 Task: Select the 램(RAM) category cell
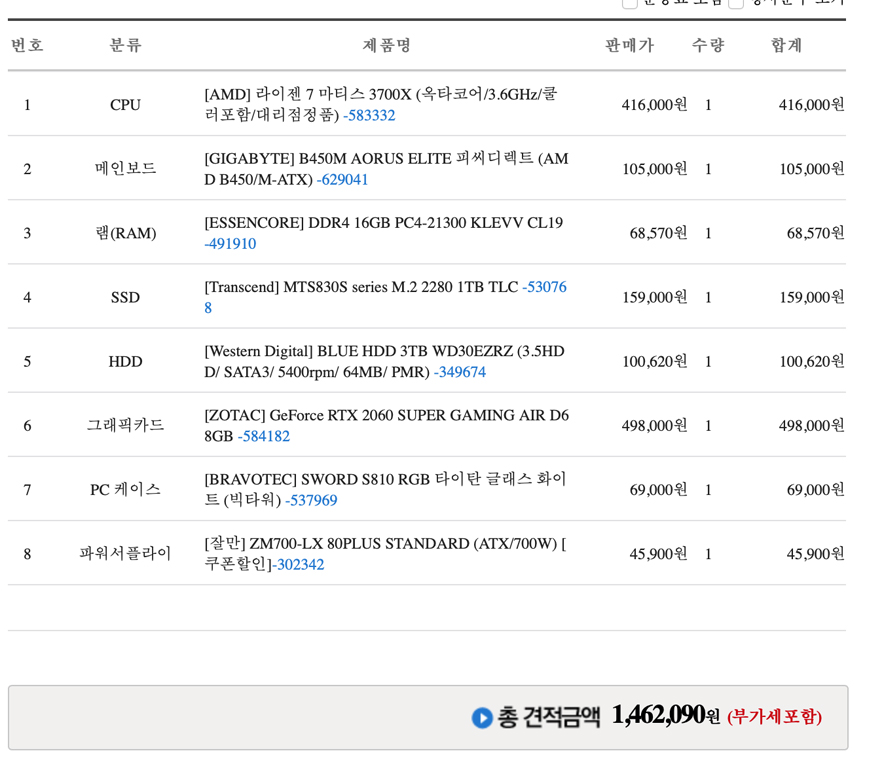pos(125,233)
